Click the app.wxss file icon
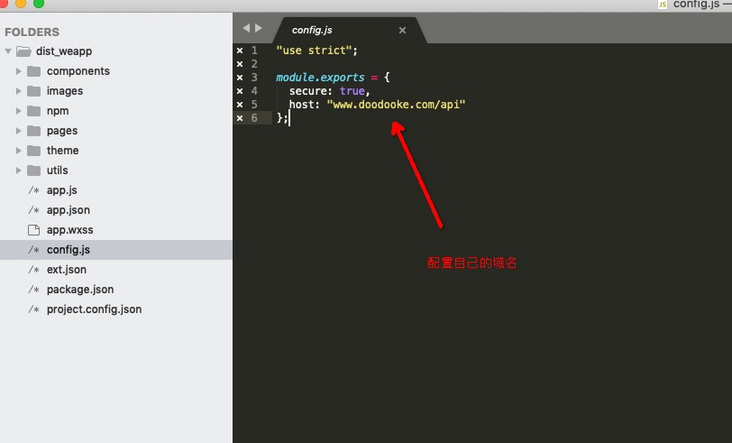732x443 pixels. click(34, 230)
